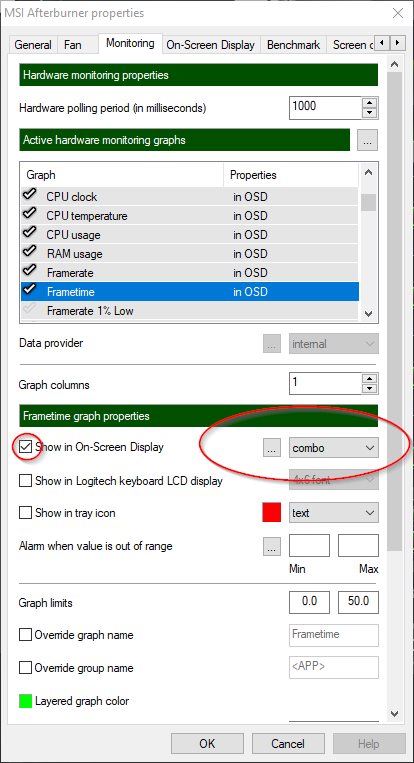
Task: Click the alarm Max value field
Action: tap(359, 545)
